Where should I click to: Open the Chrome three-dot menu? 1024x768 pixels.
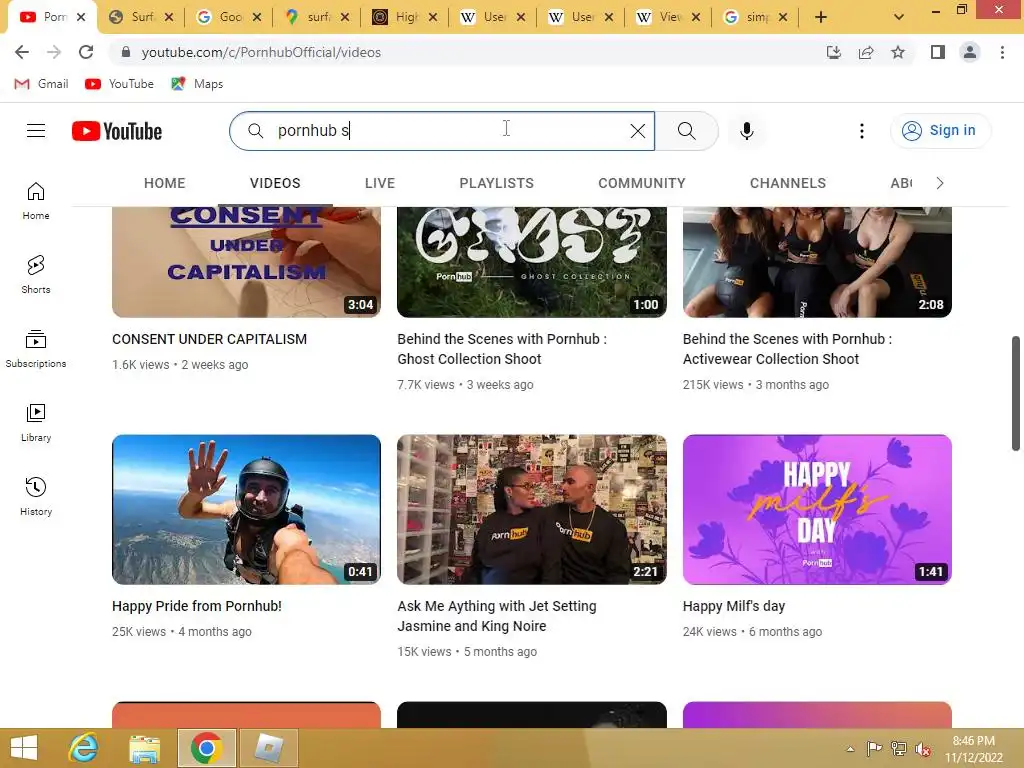(1002, 52)
